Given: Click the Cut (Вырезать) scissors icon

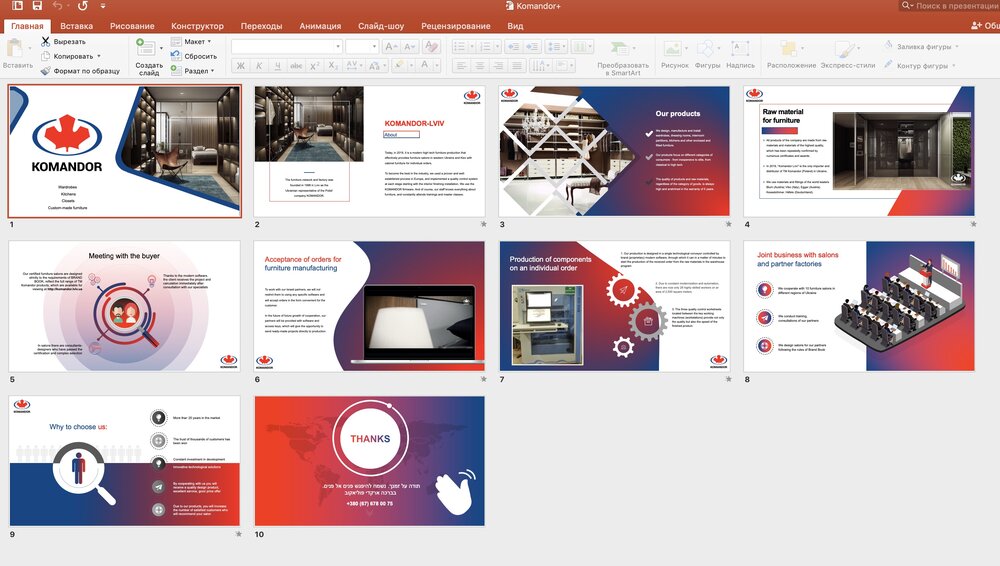Looking at the screenshot, I should 46,42.
